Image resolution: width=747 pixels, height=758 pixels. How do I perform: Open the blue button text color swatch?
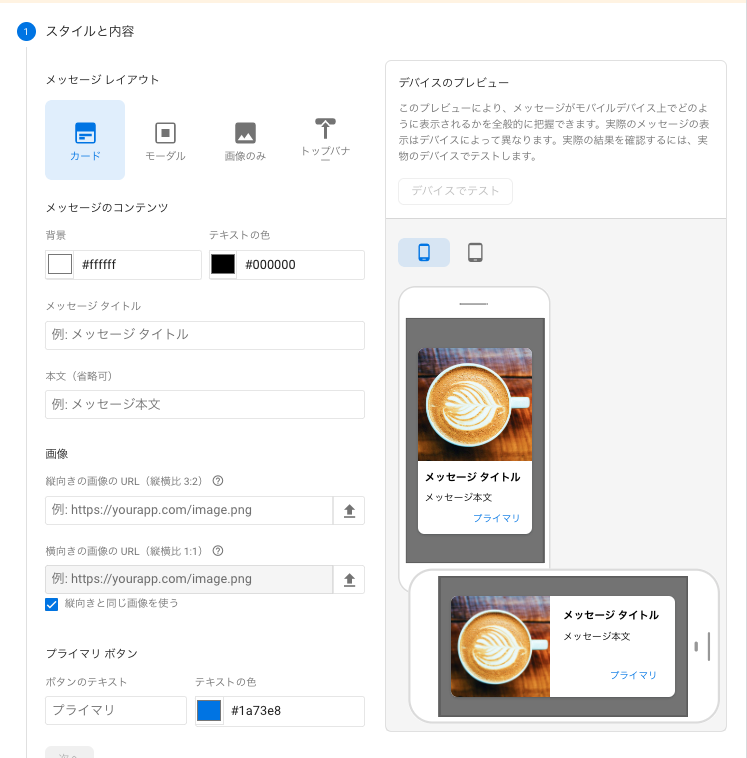click(x=209, y=711)
